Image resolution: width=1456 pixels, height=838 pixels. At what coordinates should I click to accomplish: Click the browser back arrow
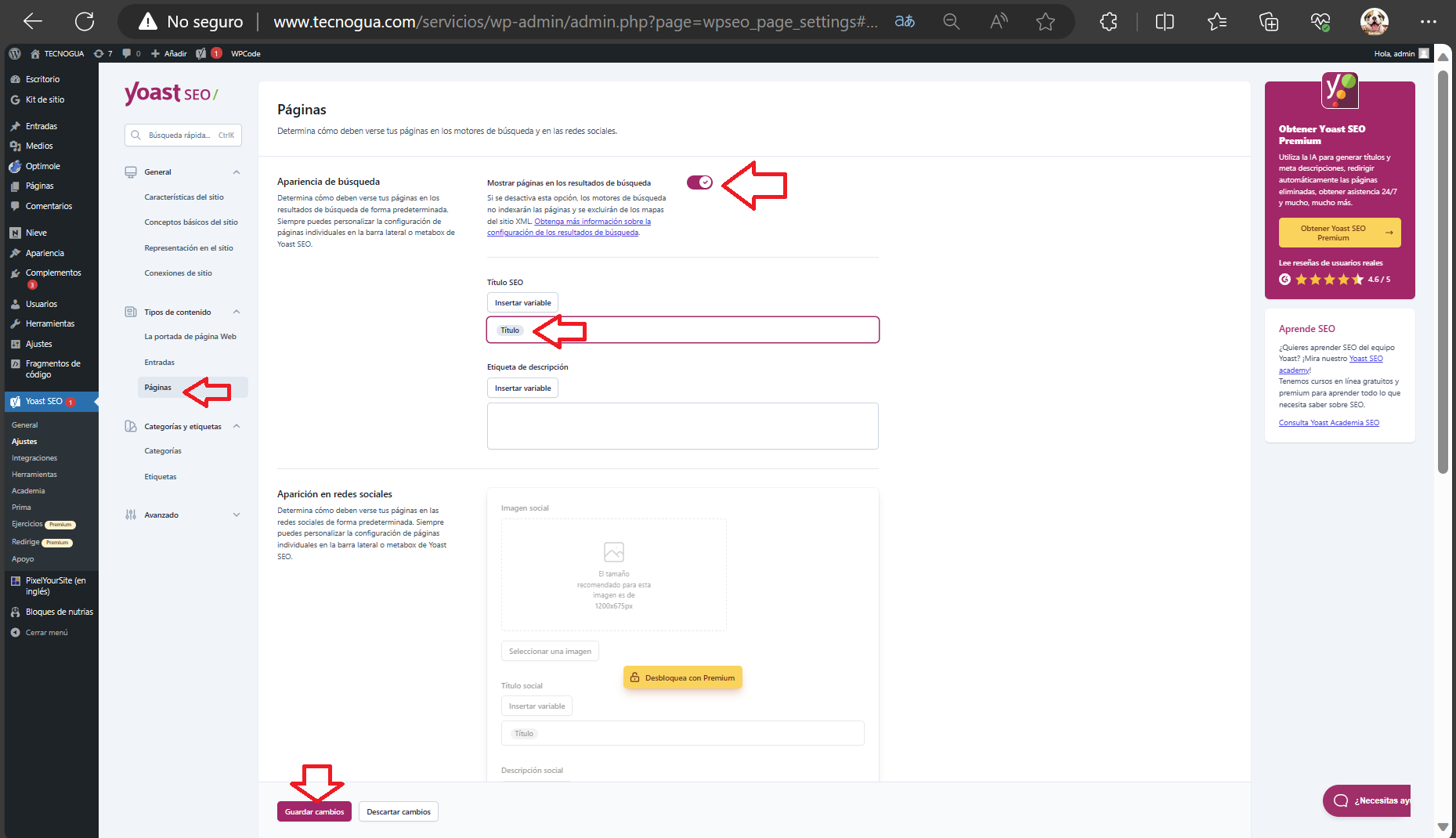click(x=33, y=21)
